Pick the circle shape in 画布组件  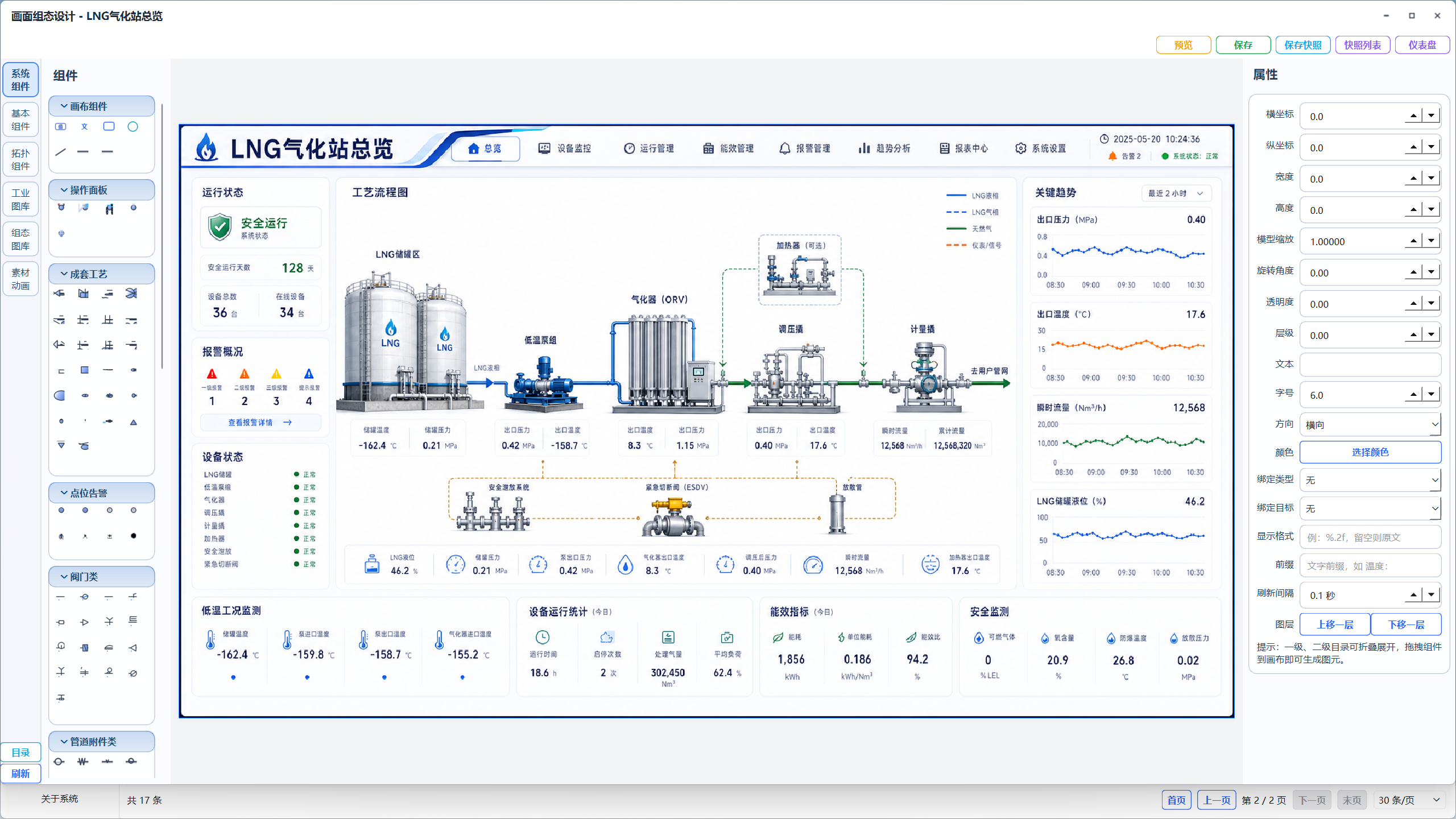point(133,126)
